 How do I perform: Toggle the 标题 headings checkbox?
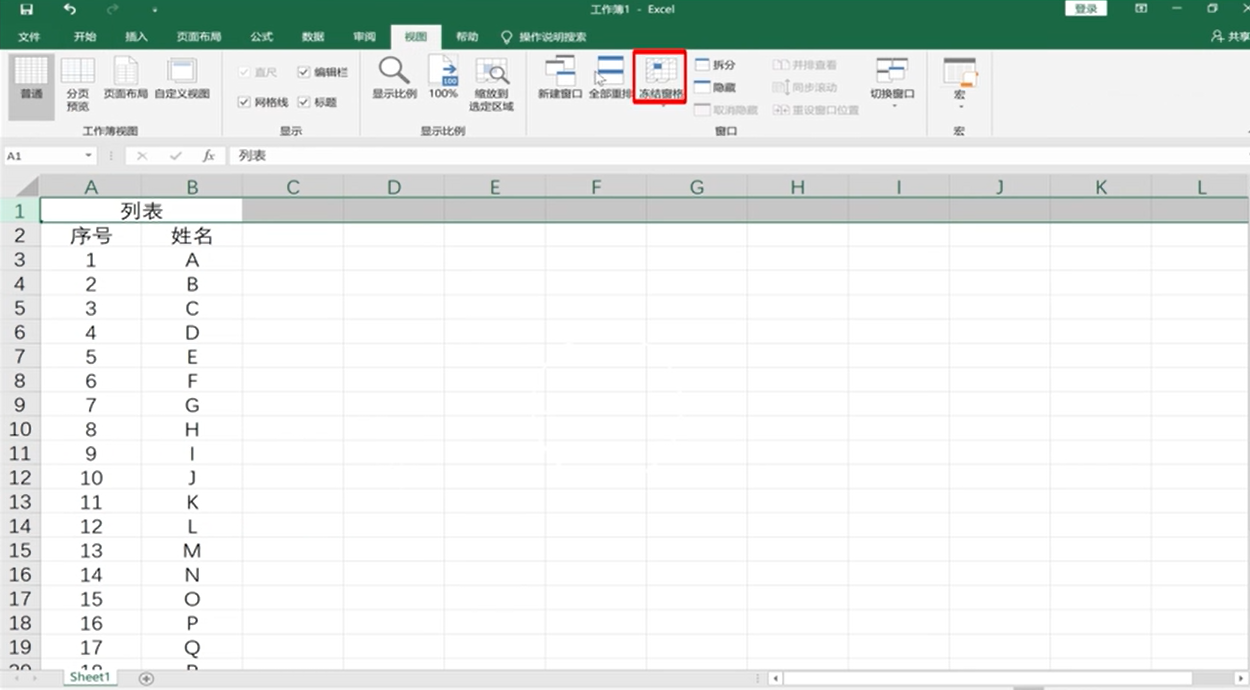point(303,102)
